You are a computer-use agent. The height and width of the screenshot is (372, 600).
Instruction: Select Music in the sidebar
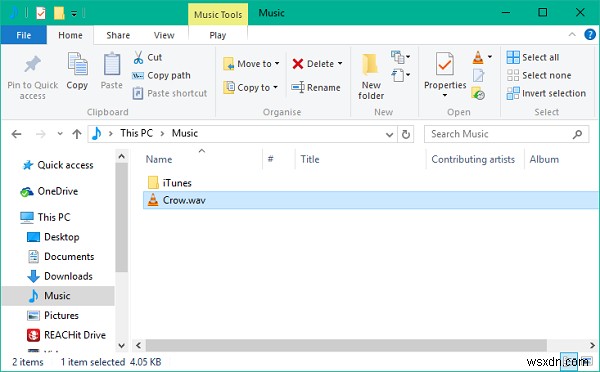tap(58, 296)
